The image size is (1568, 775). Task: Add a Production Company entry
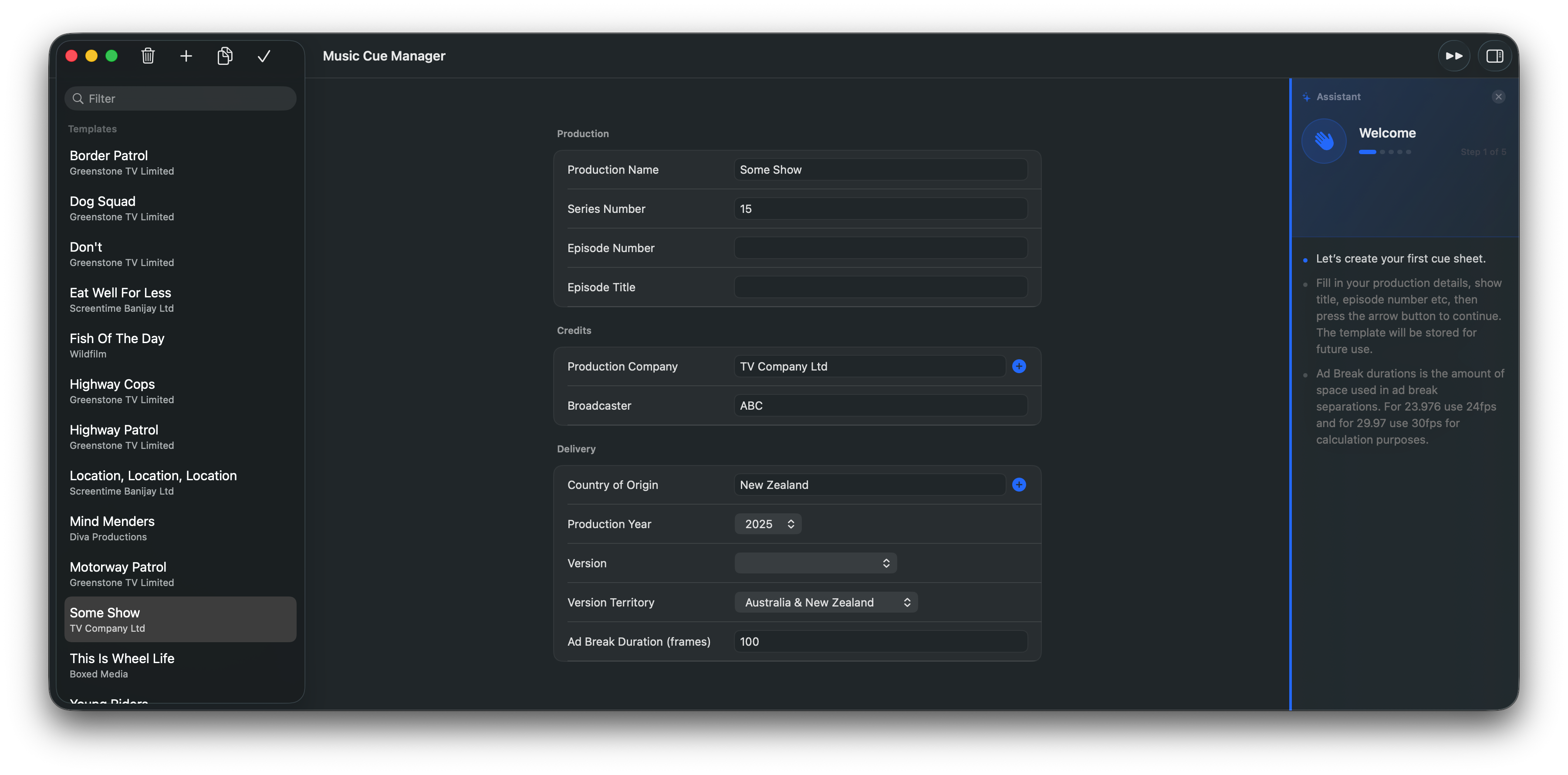pyautogui.click(x=1020, y=366)
